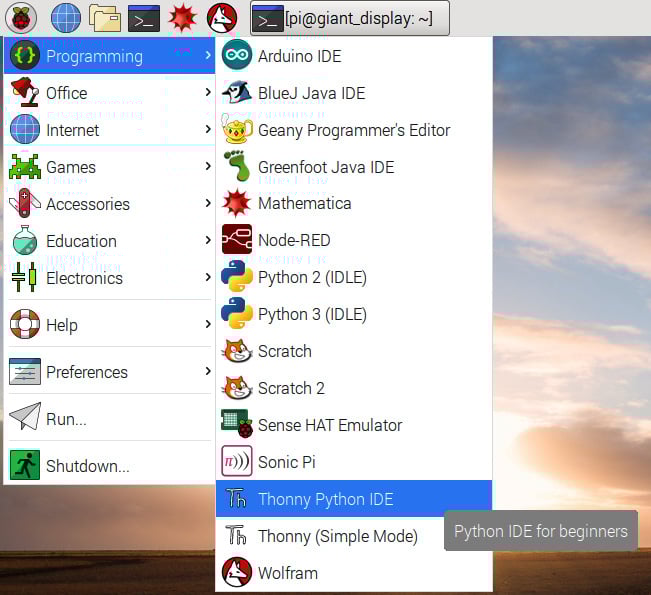Launch Geany Programmer's Editor
The height and width of the screenshot is (595, 651).
point(354,129)
